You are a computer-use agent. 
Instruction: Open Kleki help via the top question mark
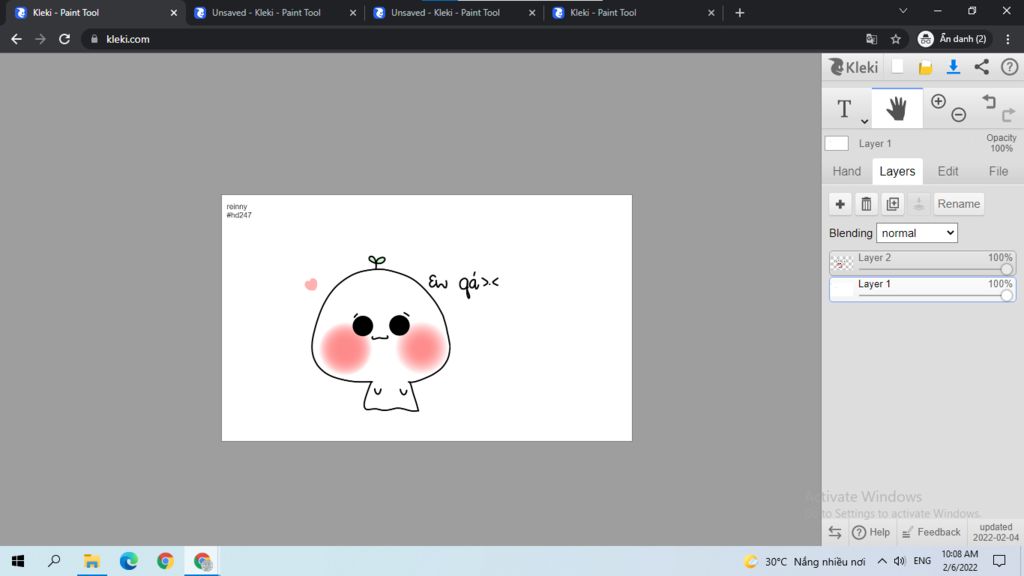coord(1010,67)
